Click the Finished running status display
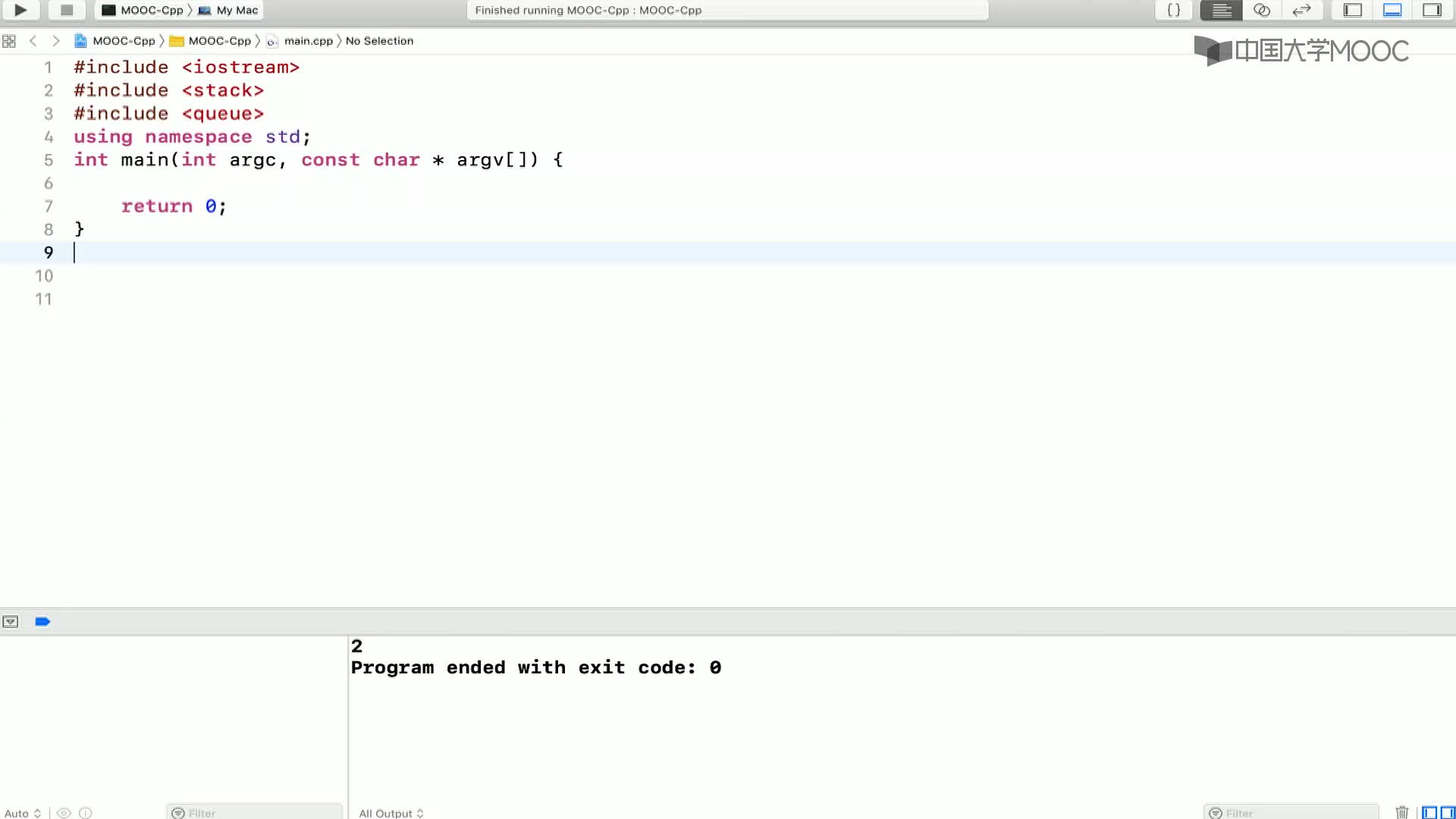 727,10
